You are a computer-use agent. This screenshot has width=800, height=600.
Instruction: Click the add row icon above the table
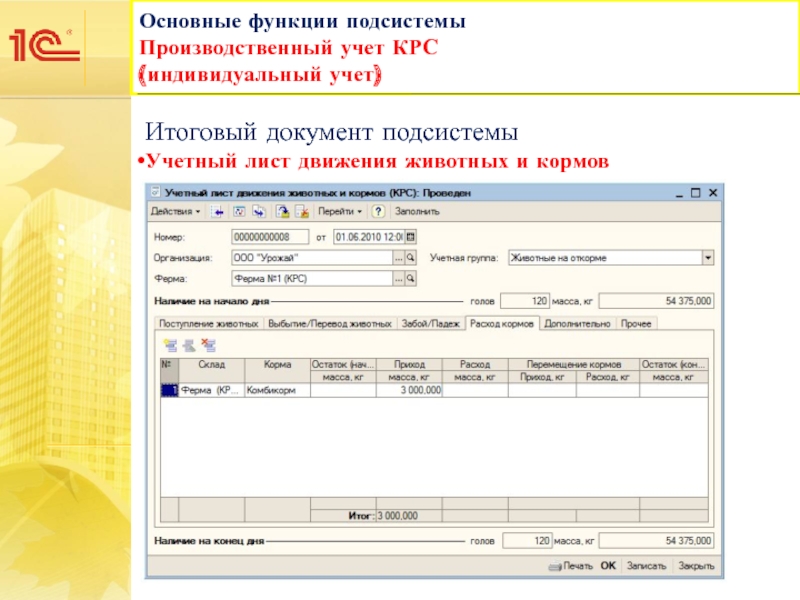click(171, 345)
